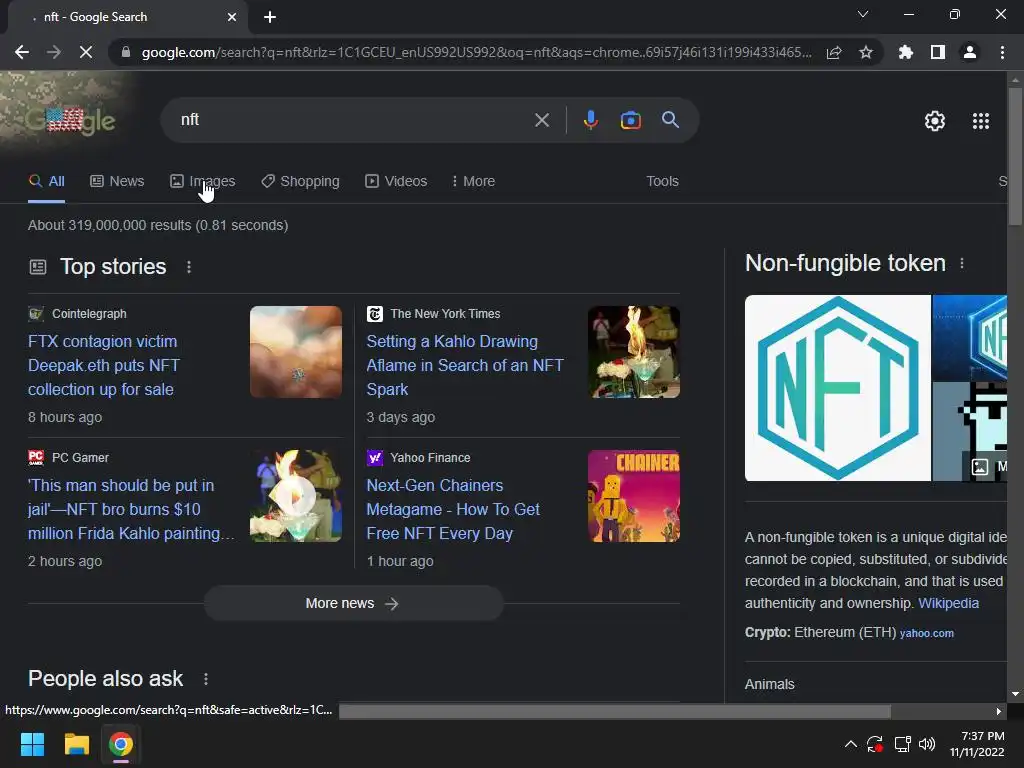Click the Cointelegraph story thumbnail
Viewport: 1024px width, 768px height.
(296, 352)
